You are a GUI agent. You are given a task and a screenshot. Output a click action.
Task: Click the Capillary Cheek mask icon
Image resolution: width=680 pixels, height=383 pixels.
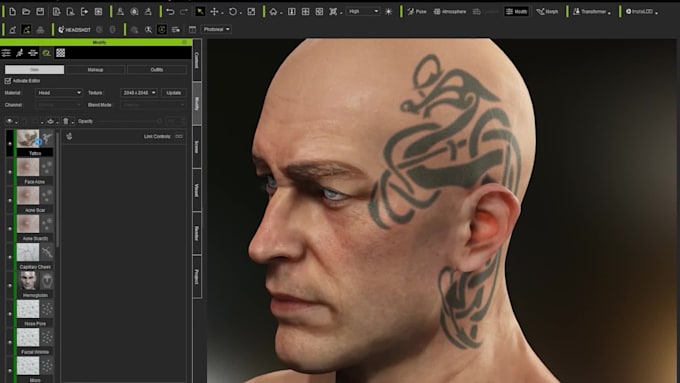[x=47, y=252]
